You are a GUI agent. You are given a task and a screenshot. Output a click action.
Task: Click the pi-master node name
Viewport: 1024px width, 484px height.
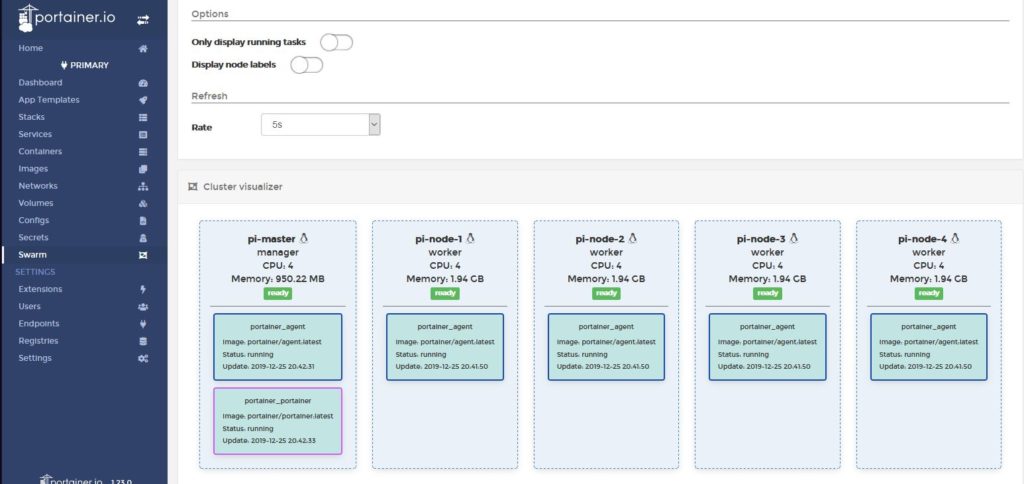click(271, 239)
